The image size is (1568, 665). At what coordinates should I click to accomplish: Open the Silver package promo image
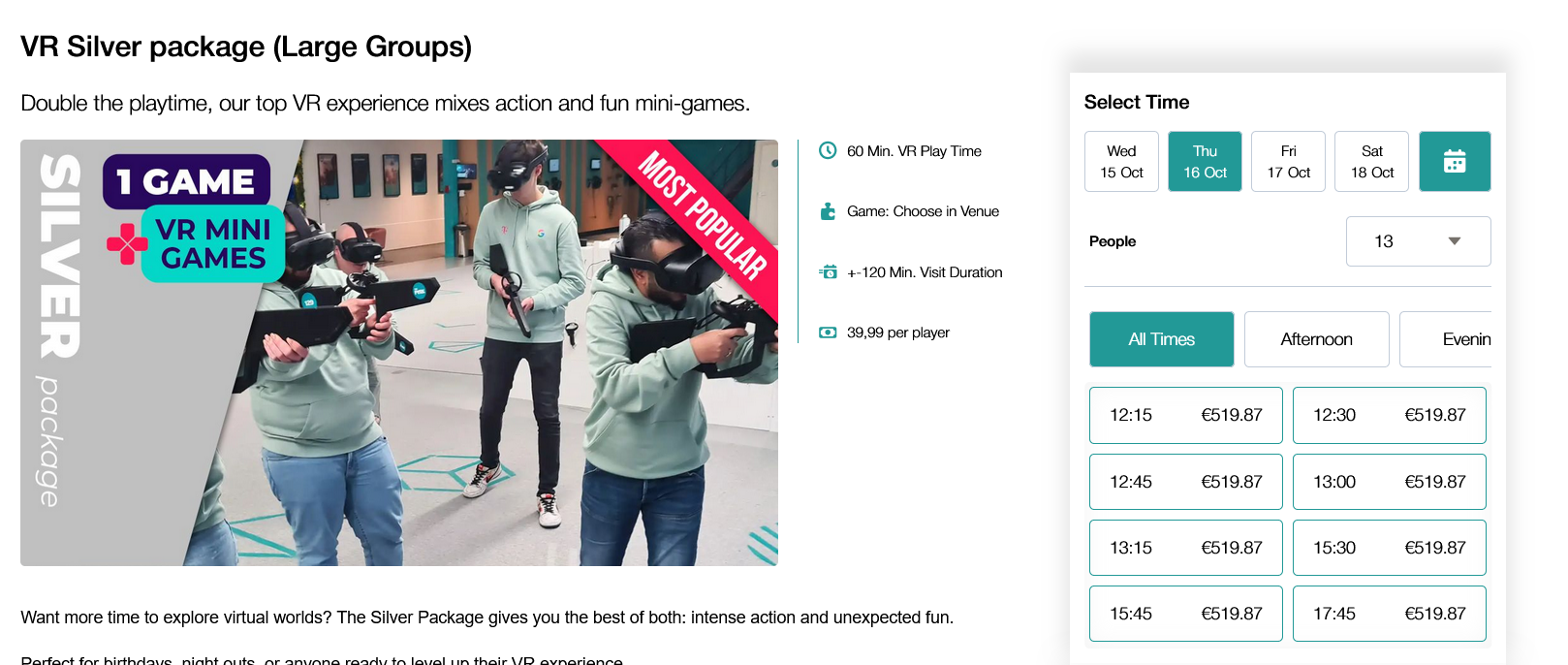coord(399,353)
